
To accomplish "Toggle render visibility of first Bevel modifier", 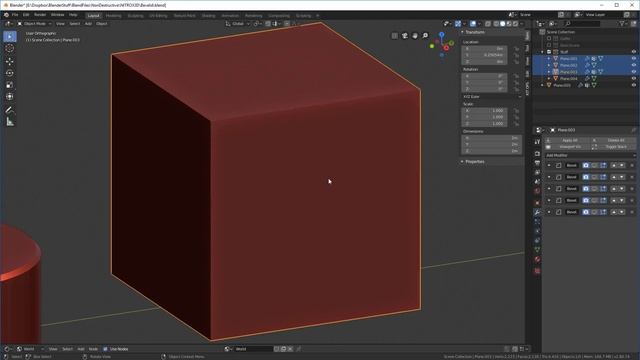I will tap(586, 165).
